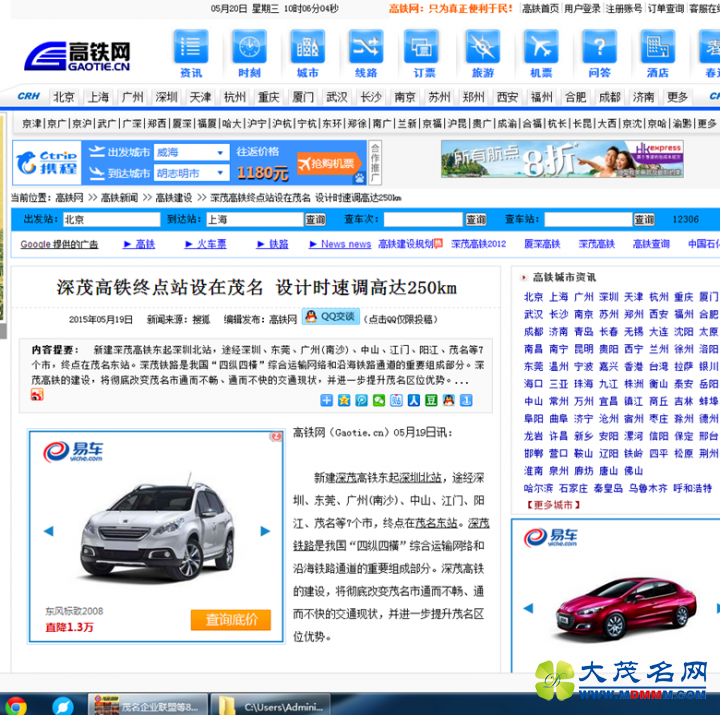Click 查询 button beside 查车次 field
Image resolution: width=720 pixels, height=715 pixels.
pyautogui.click(x=476, y=220)
